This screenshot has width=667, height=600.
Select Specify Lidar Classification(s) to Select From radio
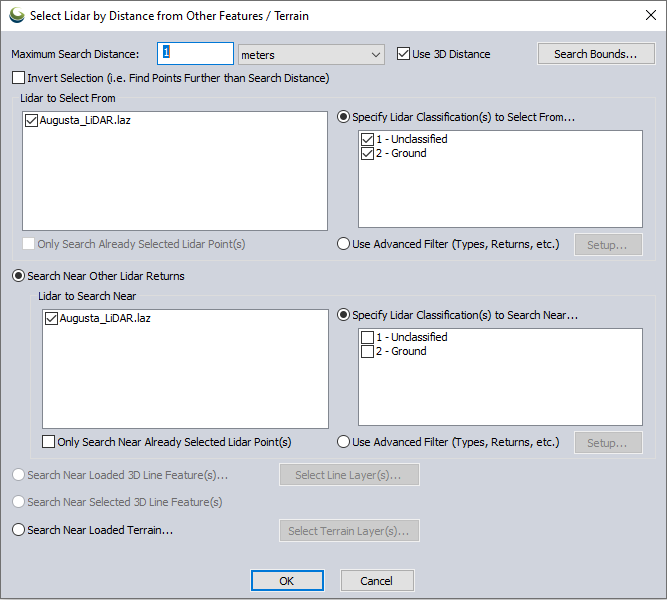(344, 117)
